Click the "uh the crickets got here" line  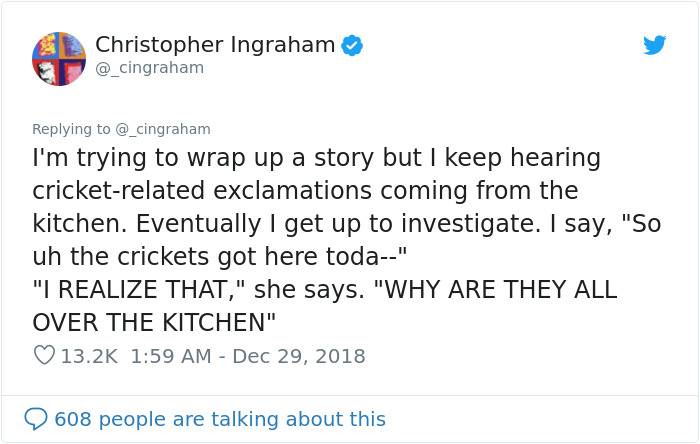(x=220, y=256)
